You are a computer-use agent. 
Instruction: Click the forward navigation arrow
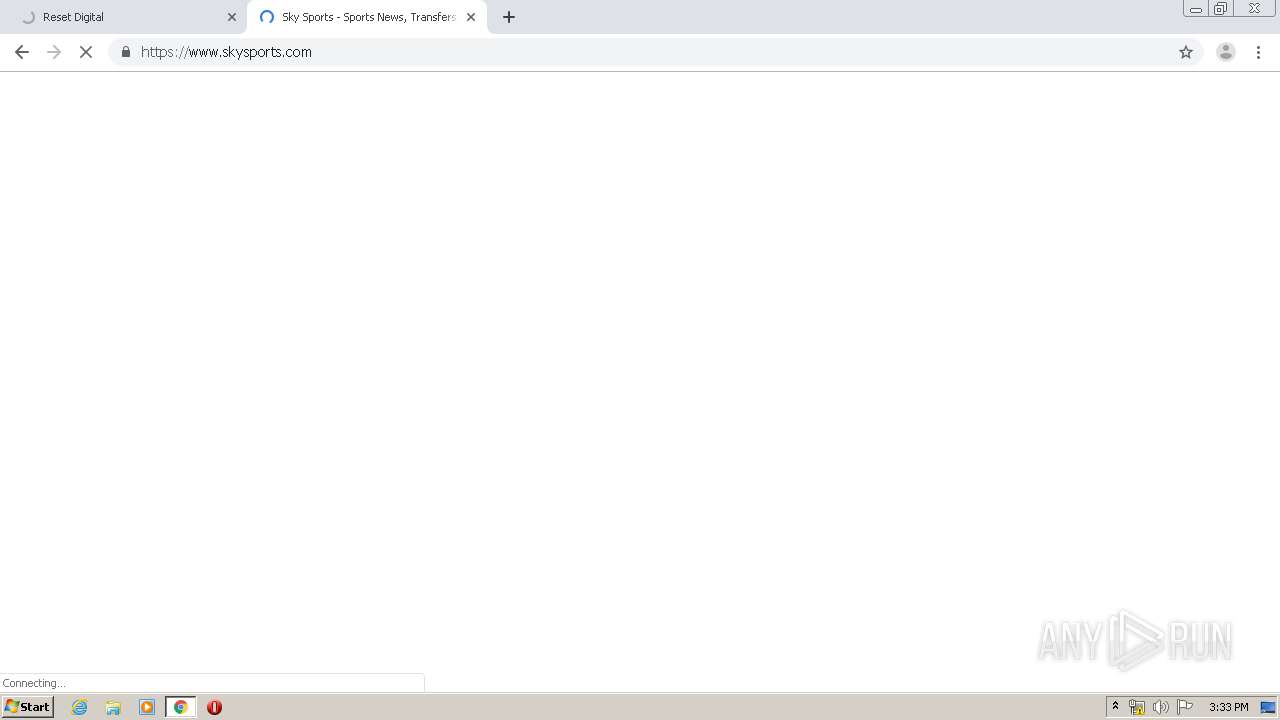54,52
